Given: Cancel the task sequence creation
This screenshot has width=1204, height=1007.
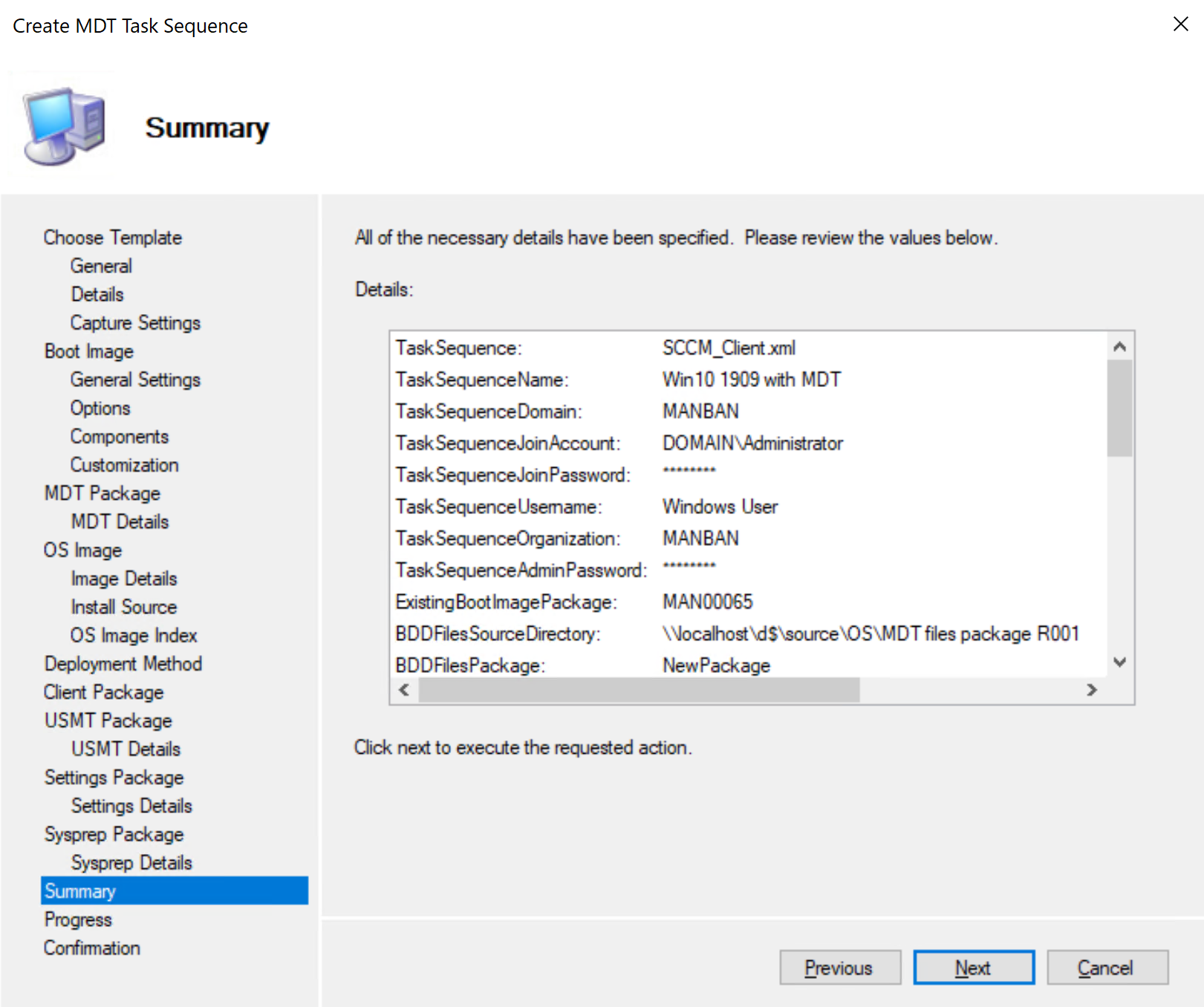Looking at the screenshot, I should click(x=1107, y=967).
